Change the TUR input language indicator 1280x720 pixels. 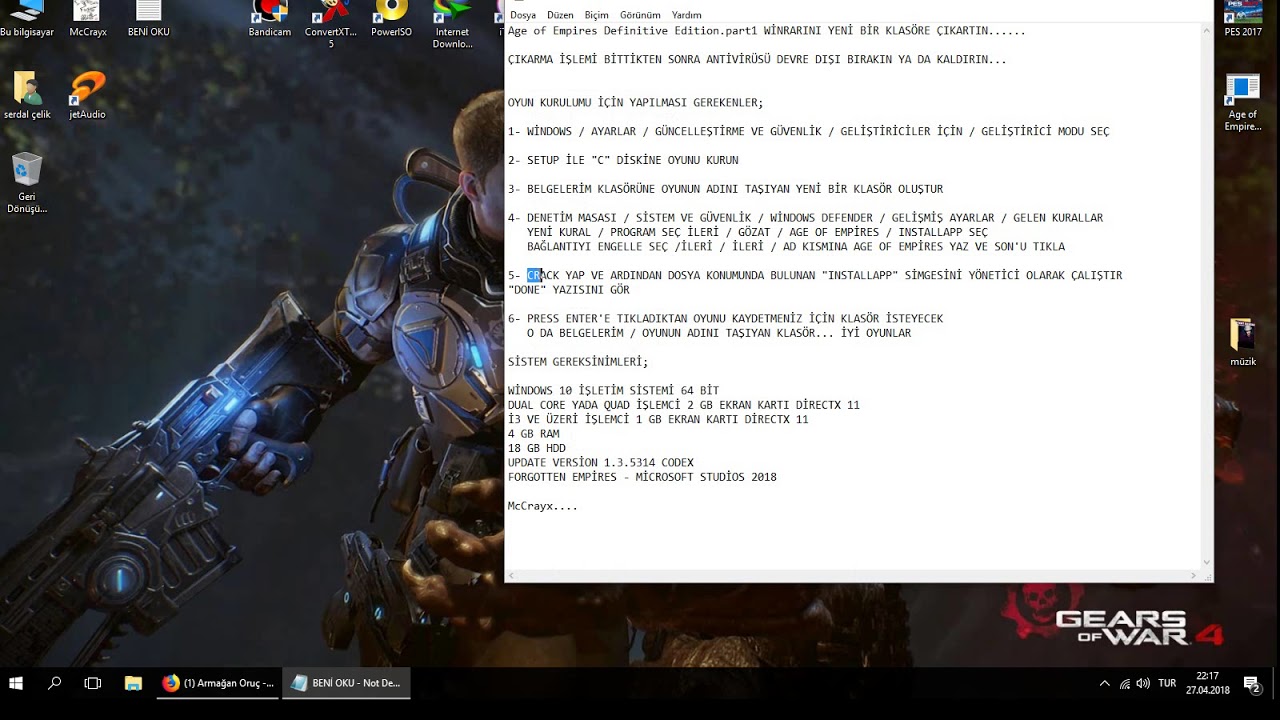click(1167, 684)
